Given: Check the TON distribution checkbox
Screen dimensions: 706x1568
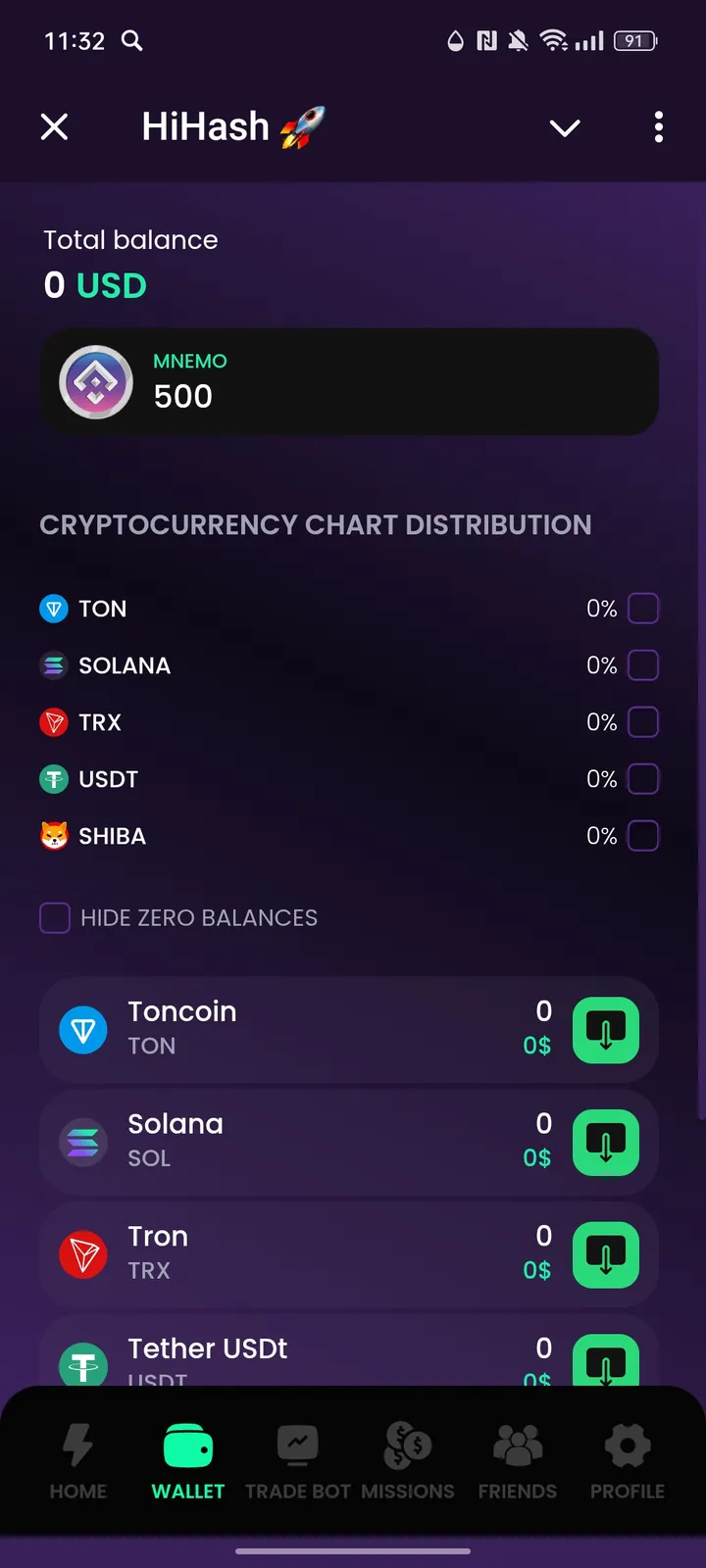Looking at the screenshot, I should tap(643, 609).
